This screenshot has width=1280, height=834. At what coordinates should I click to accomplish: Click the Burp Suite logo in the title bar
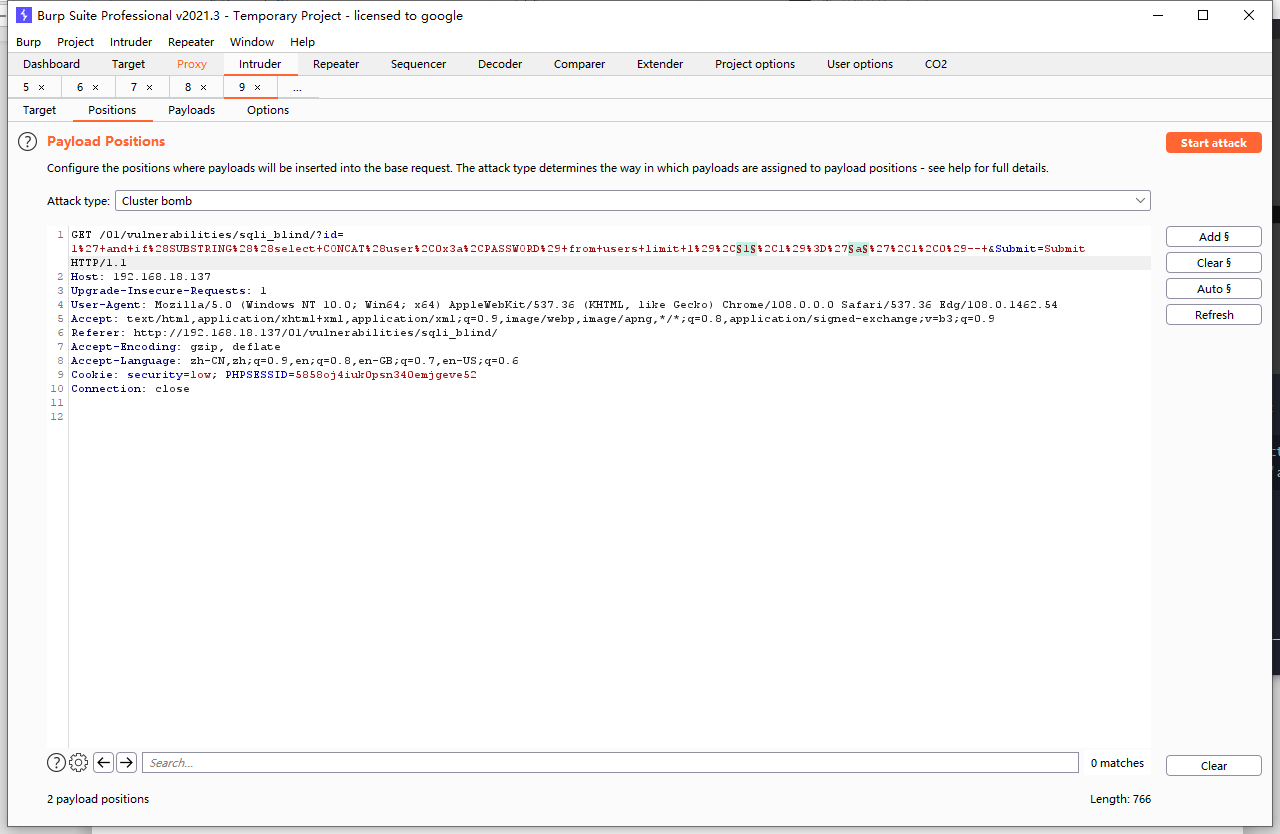24,15
